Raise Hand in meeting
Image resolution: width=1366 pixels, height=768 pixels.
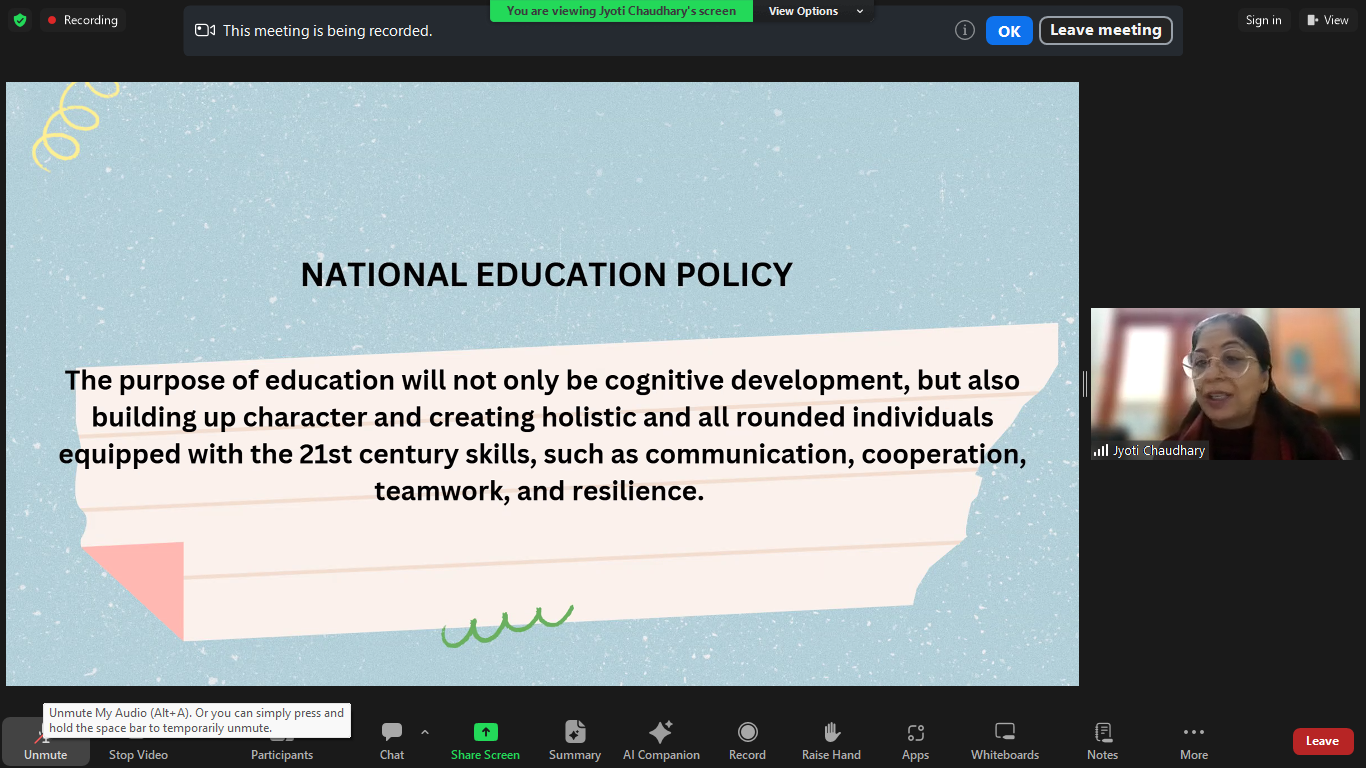point(831,742)
